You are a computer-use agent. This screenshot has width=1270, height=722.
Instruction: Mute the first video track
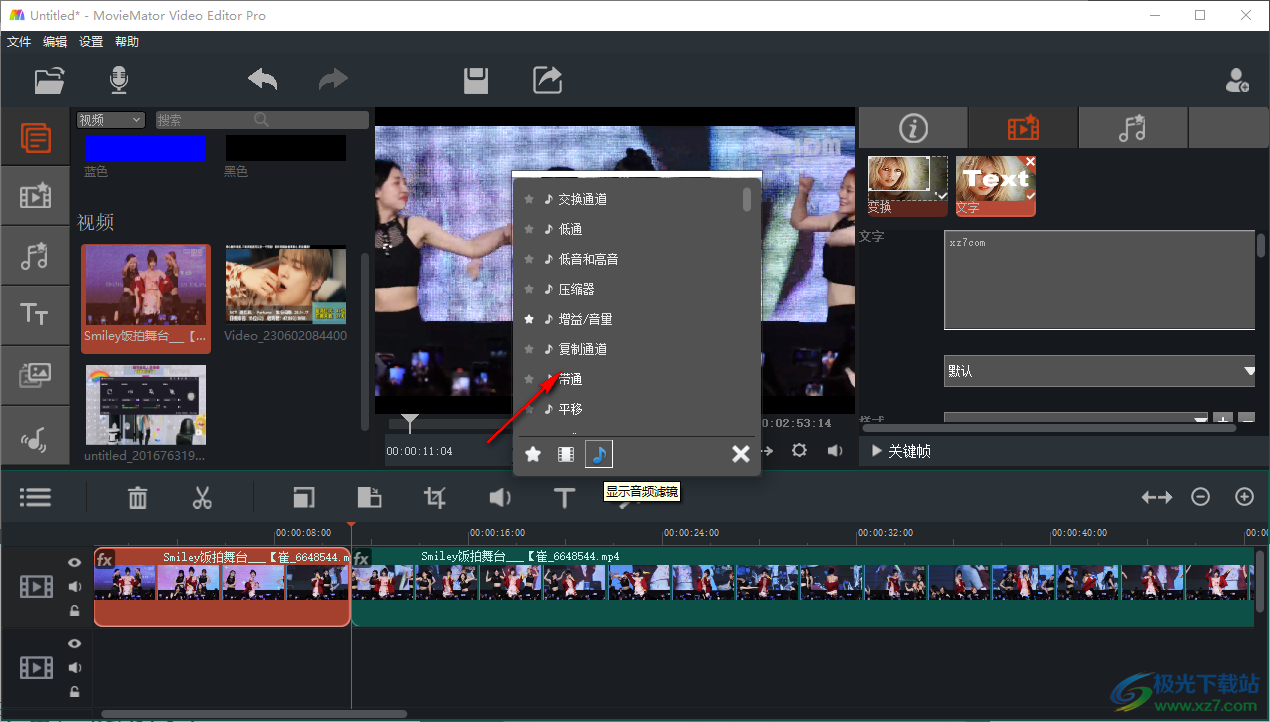coord(74,587)
